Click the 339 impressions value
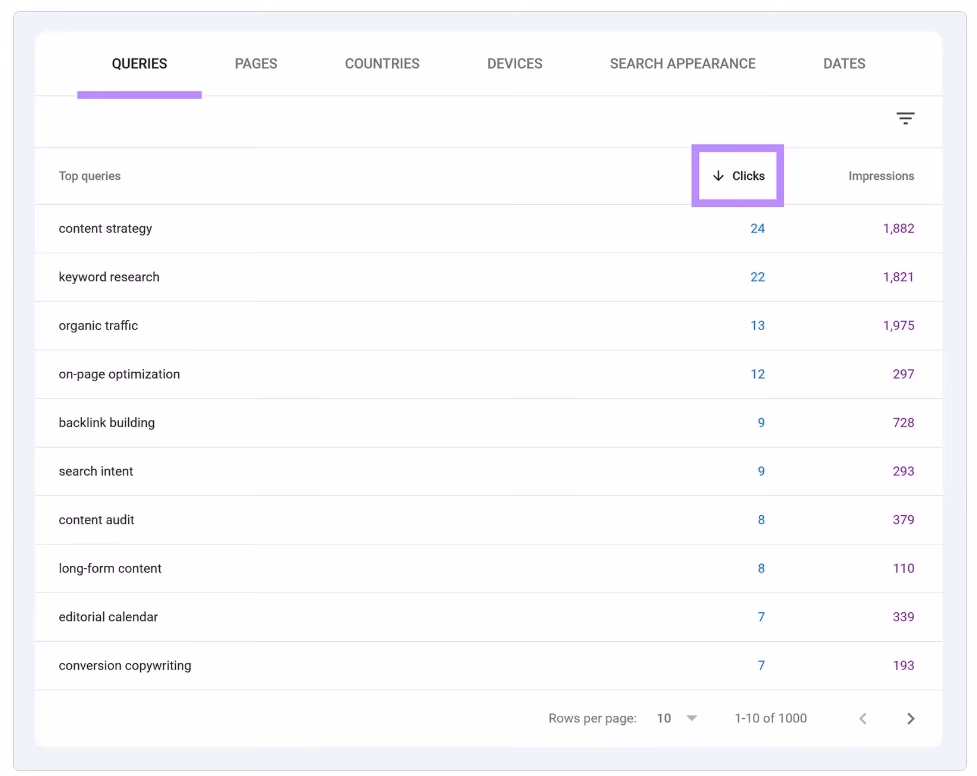Screen dimensions: 977x776 coord(903,617)
